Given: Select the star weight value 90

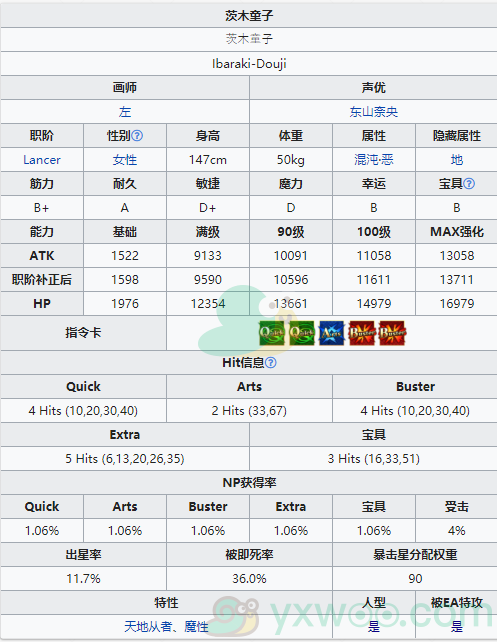Looking at the screenshot, I should pos(415,579).
